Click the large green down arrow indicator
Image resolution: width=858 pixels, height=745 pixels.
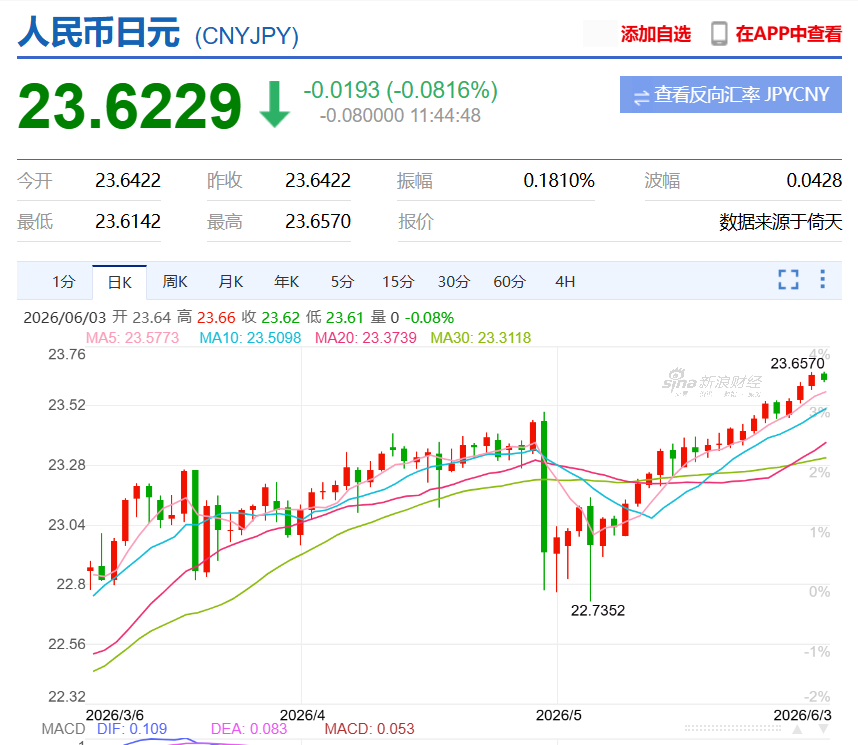coord(274,104)
